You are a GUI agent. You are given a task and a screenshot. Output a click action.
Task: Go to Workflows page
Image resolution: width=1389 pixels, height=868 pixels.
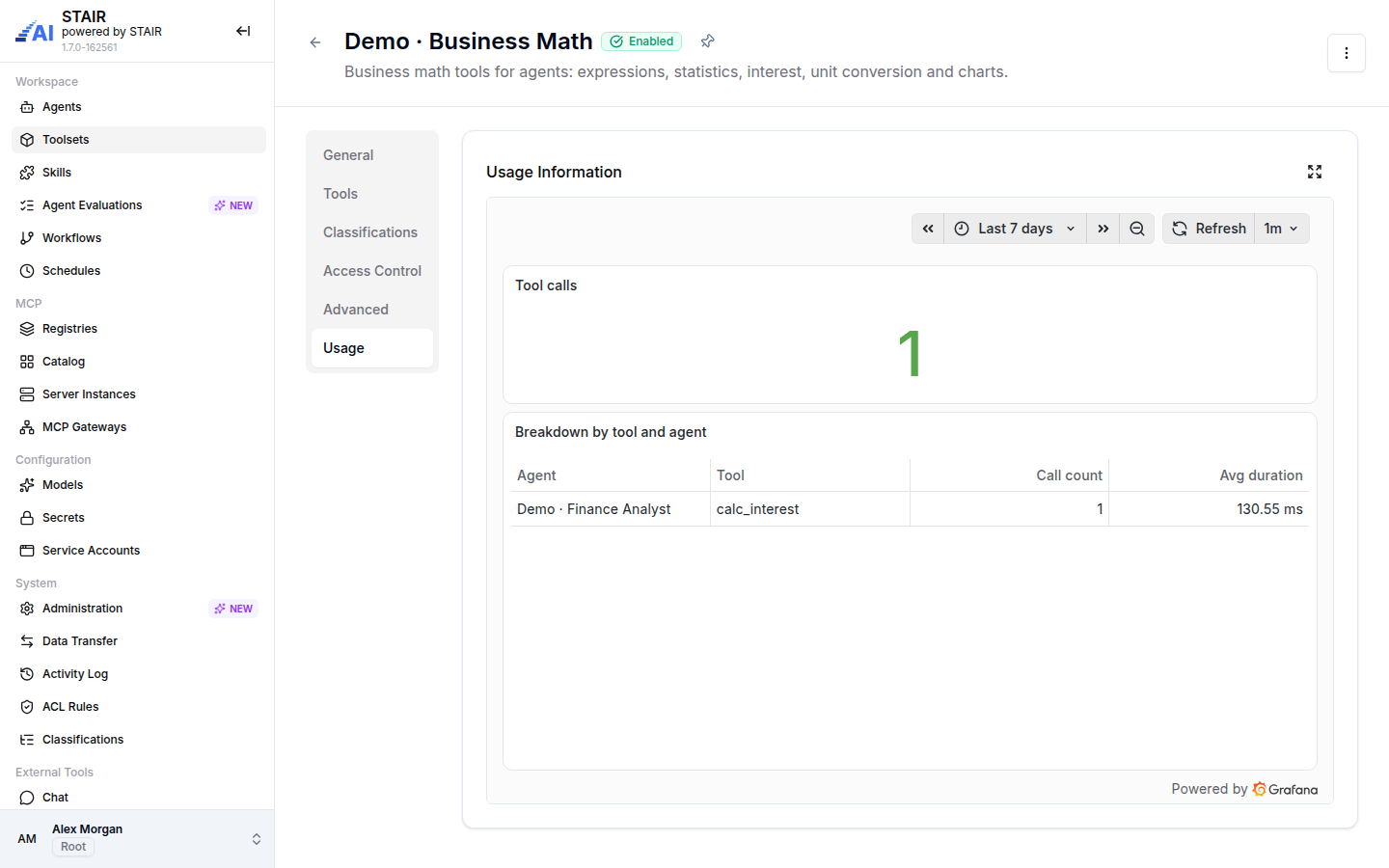point(139,238)
